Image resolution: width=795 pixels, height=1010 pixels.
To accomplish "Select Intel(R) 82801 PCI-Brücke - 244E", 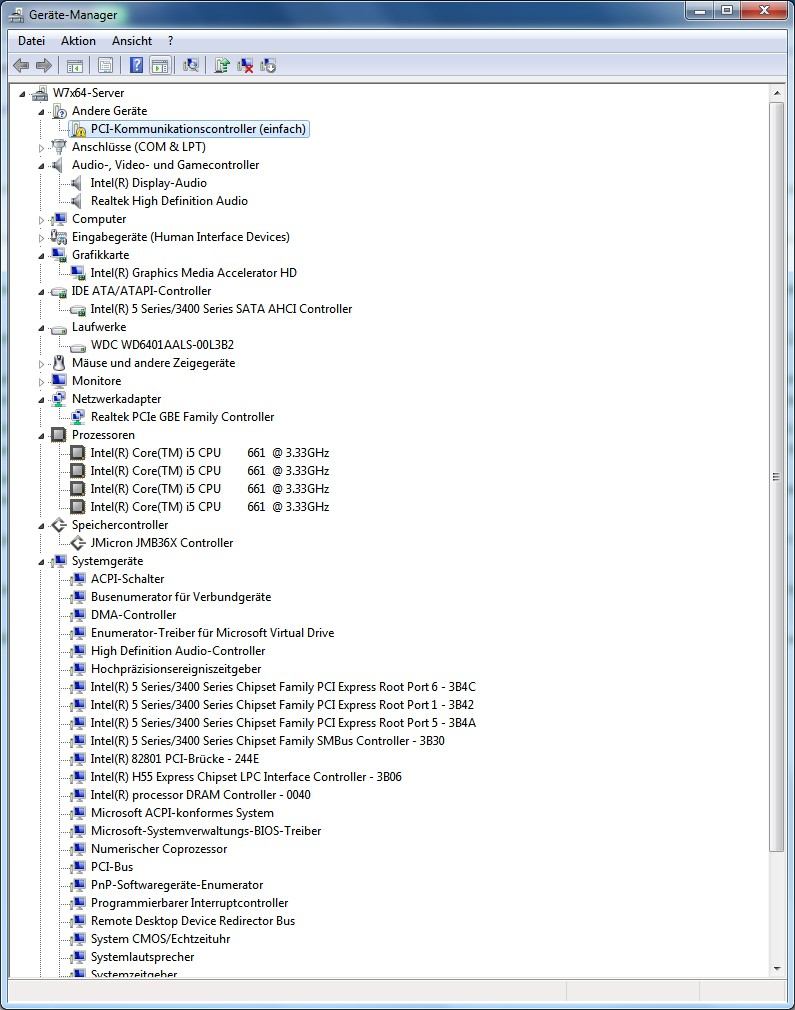I will click(x=175, y=759).
